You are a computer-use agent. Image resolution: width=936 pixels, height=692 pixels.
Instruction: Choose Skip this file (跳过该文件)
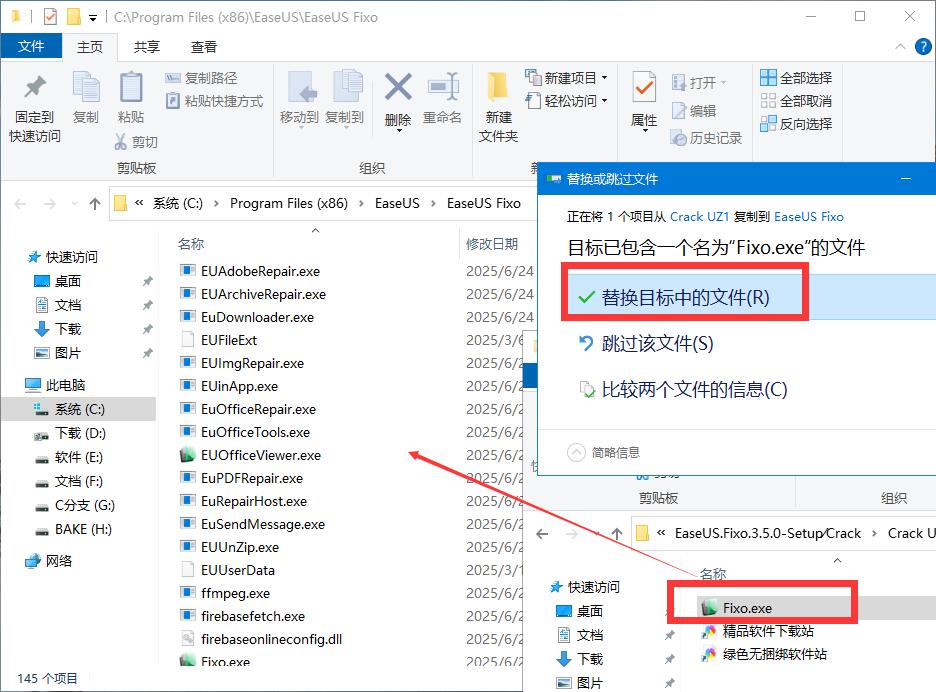[646, 343]
